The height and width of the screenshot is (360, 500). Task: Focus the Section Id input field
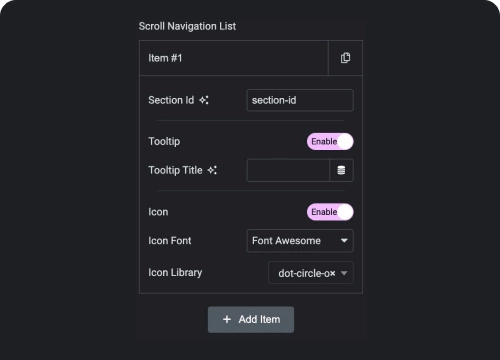[300, 100]
